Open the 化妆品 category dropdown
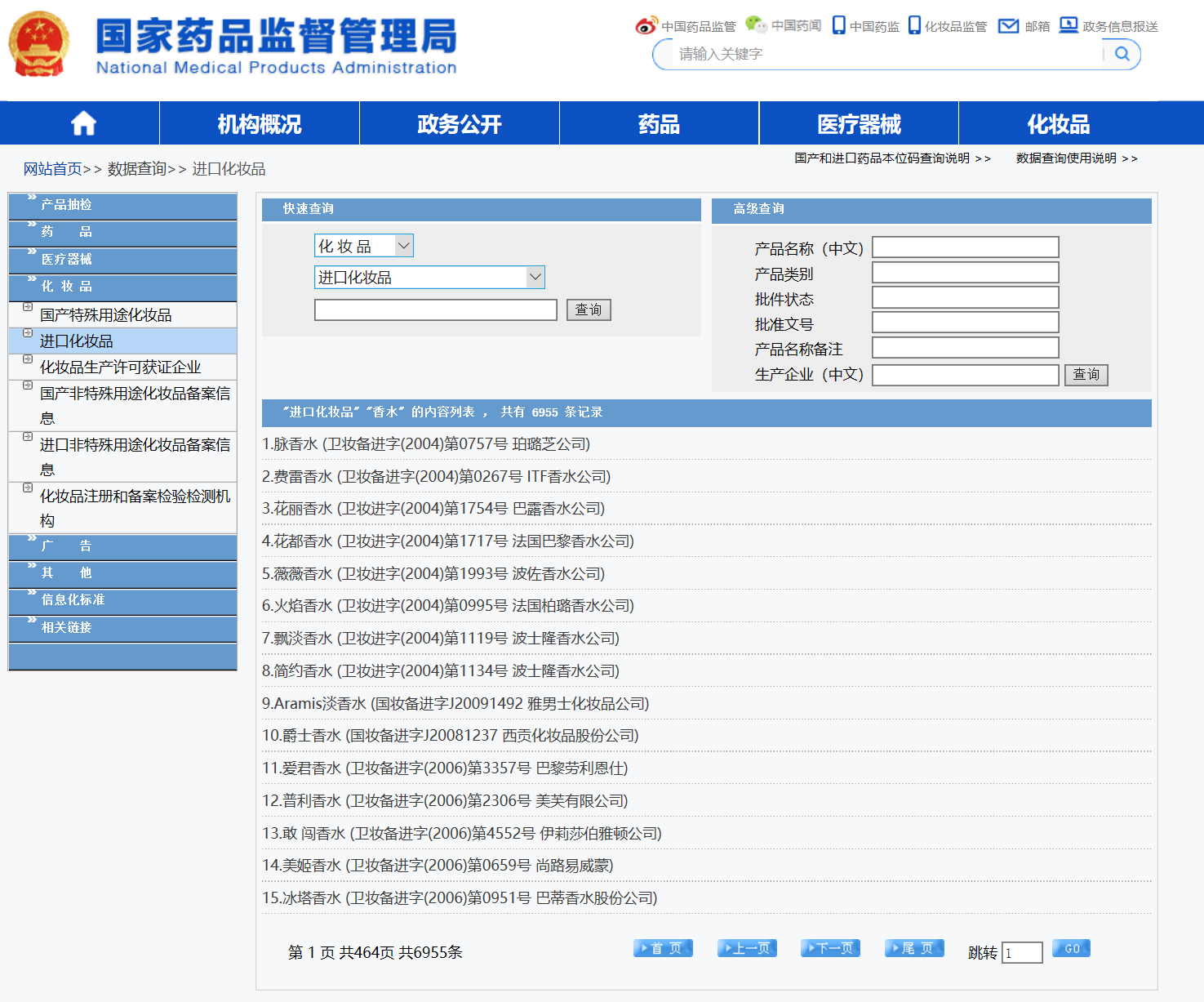 [364, 246]
